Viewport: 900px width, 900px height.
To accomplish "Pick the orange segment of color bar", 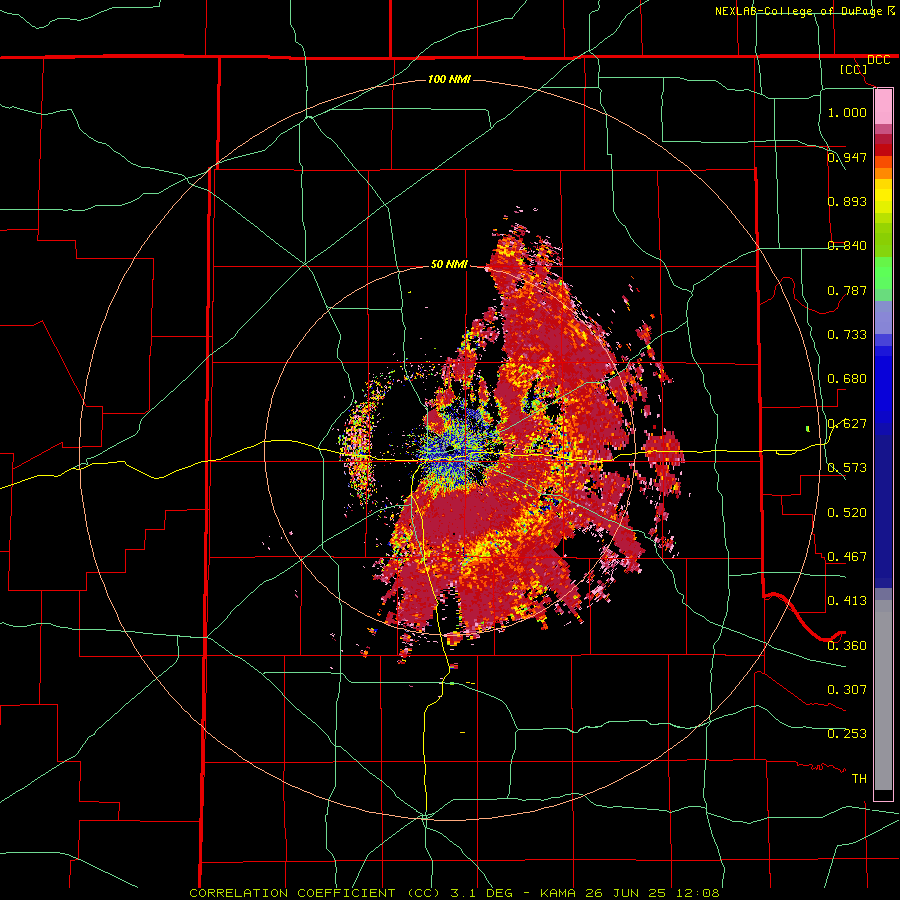I will (883, 173).
